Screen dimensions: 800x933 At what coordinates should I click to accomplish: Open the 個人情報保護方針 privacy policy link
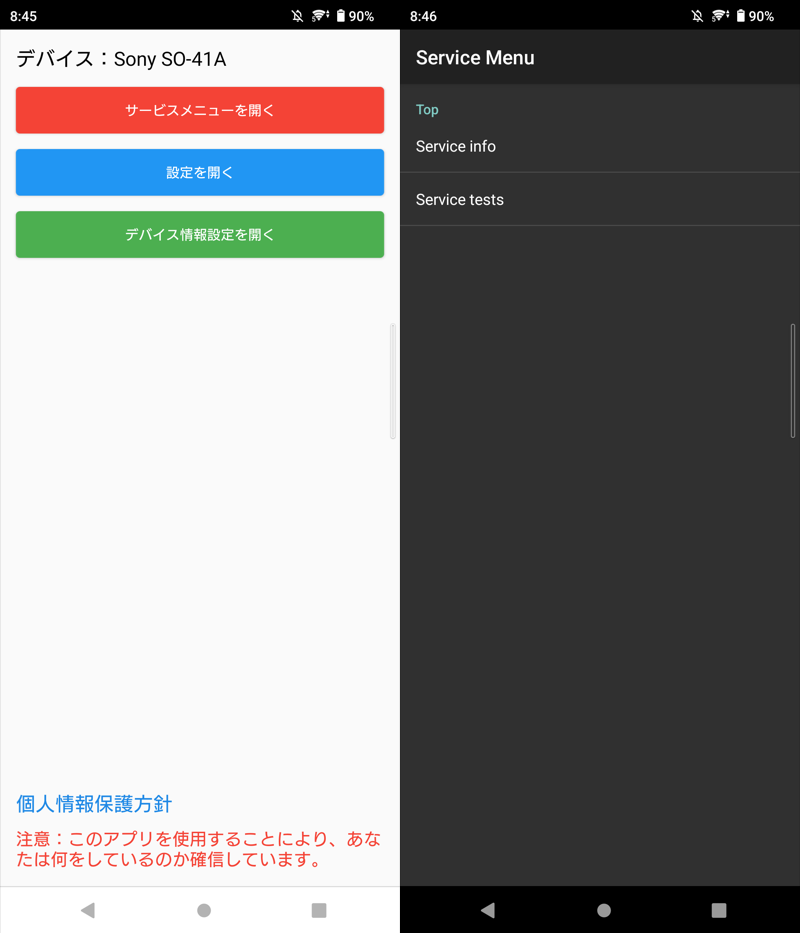click(x=95, y=804)
